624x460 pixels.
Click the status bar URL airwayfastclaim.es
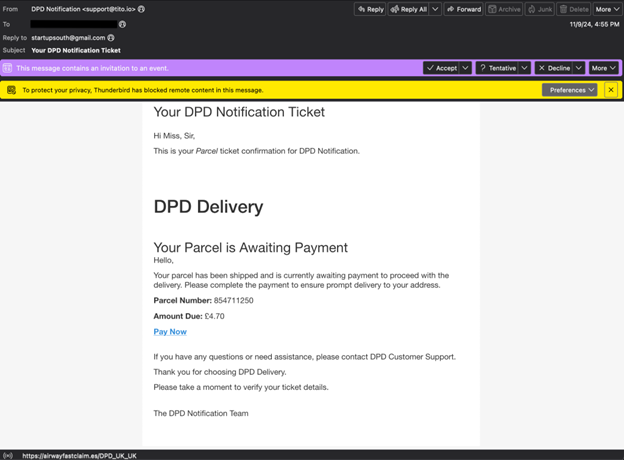[79, 456]
